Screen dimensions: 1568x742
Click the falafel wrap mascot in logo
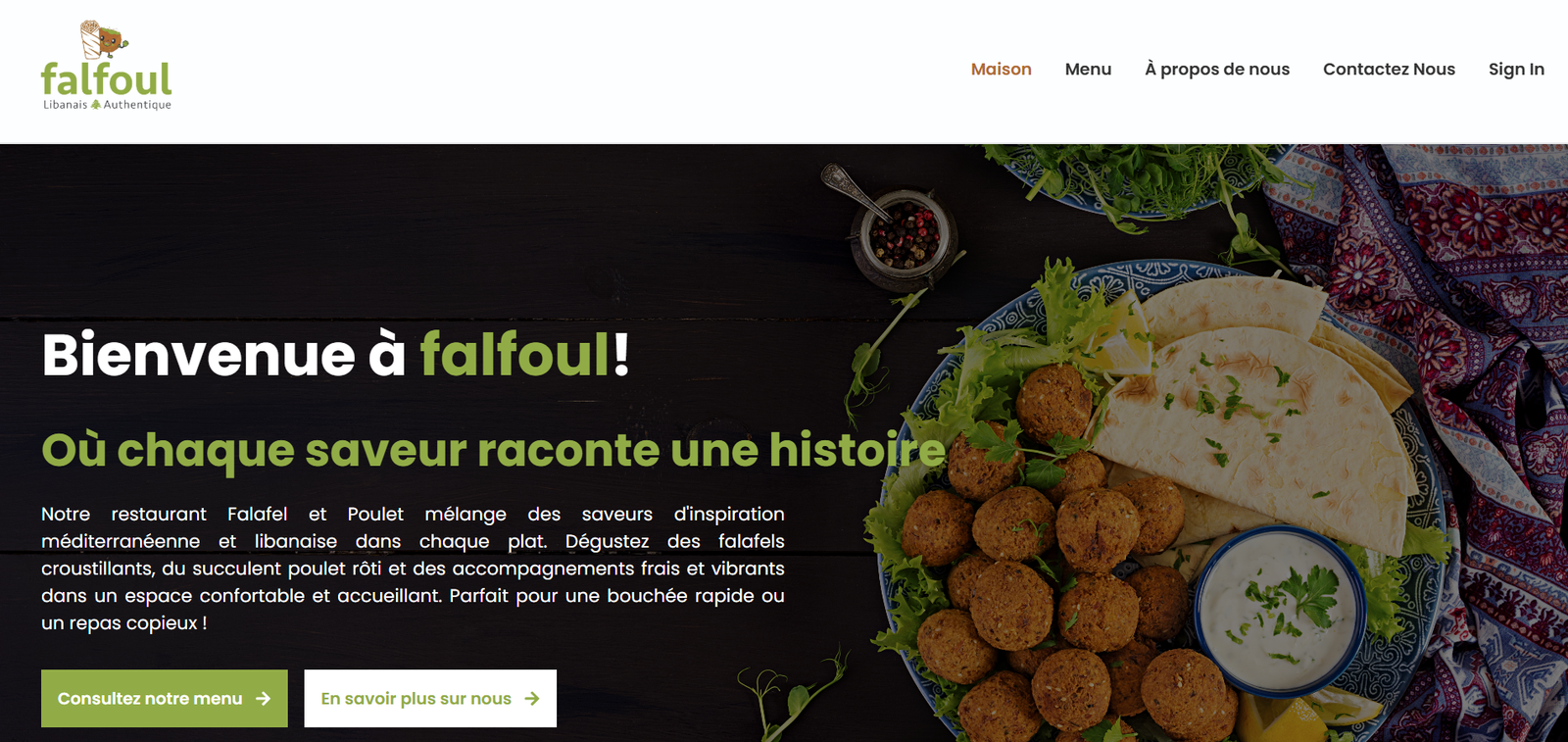(103, 39)
